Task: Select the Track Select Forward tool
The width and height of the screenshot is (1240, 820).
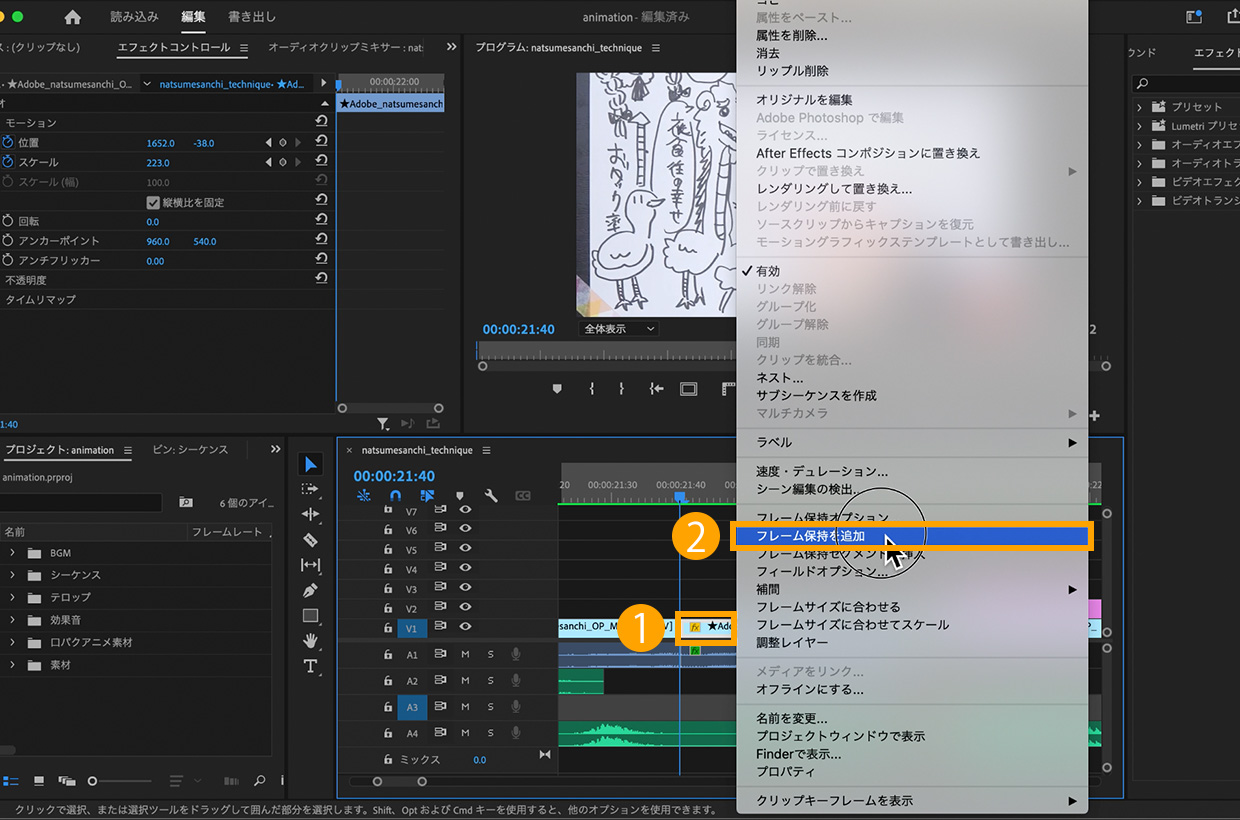Action: [x=310, y=489]
